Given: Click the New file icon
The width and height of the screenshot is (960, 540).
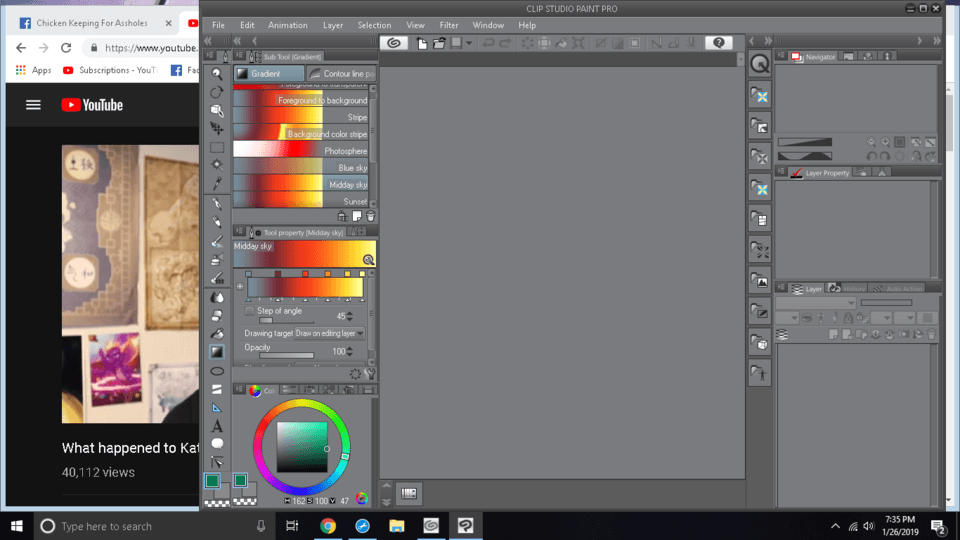Looking at the screenshot, I should tap(422, 43).
